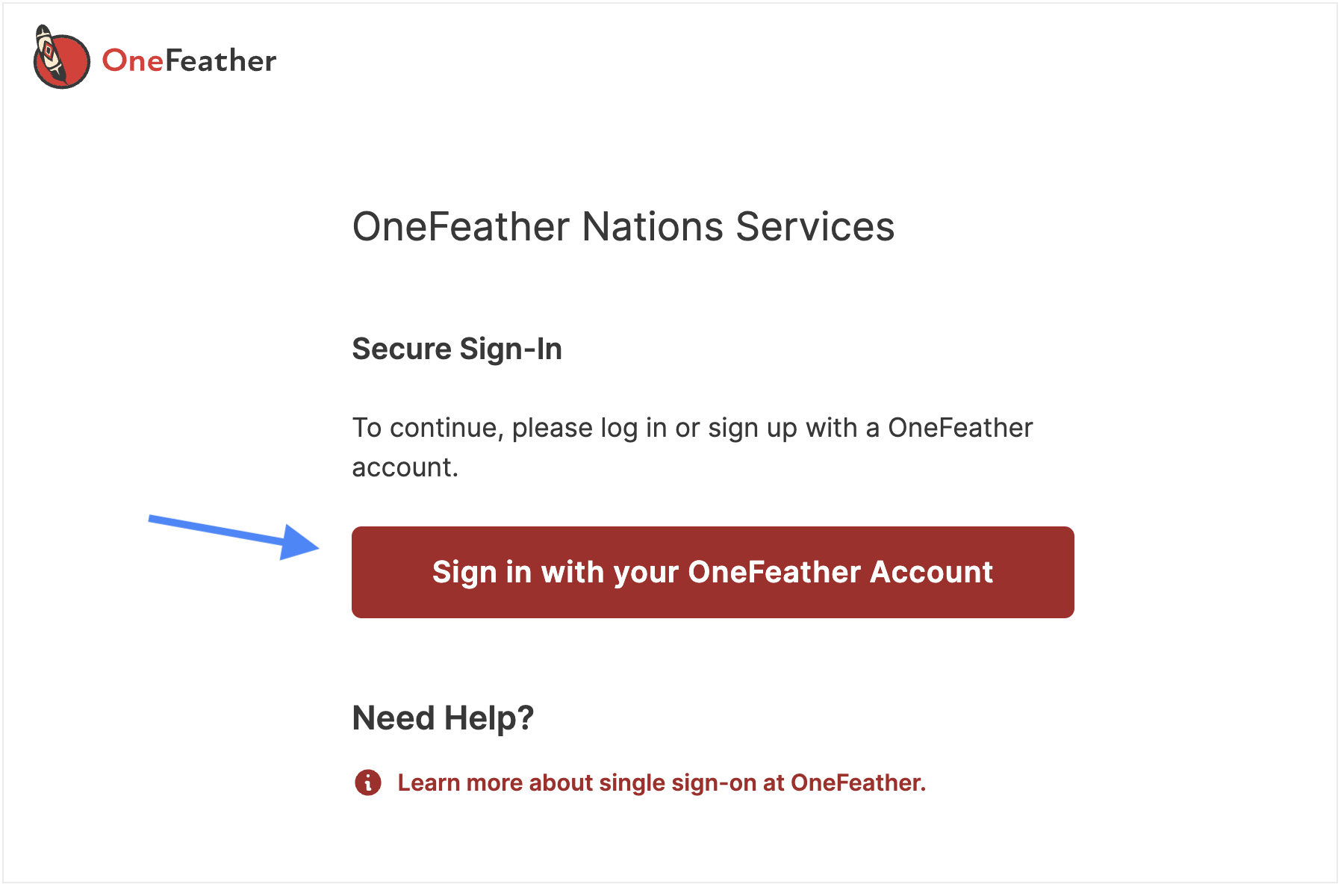Click the red info icon under Need Help

367,783
